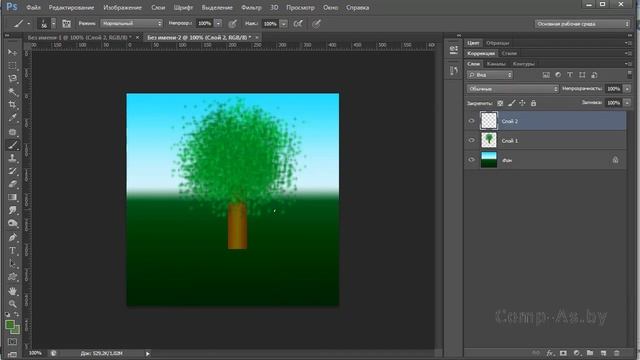Swap foreground and background colors
Screen dimensions: 640x360
point(17,315)
